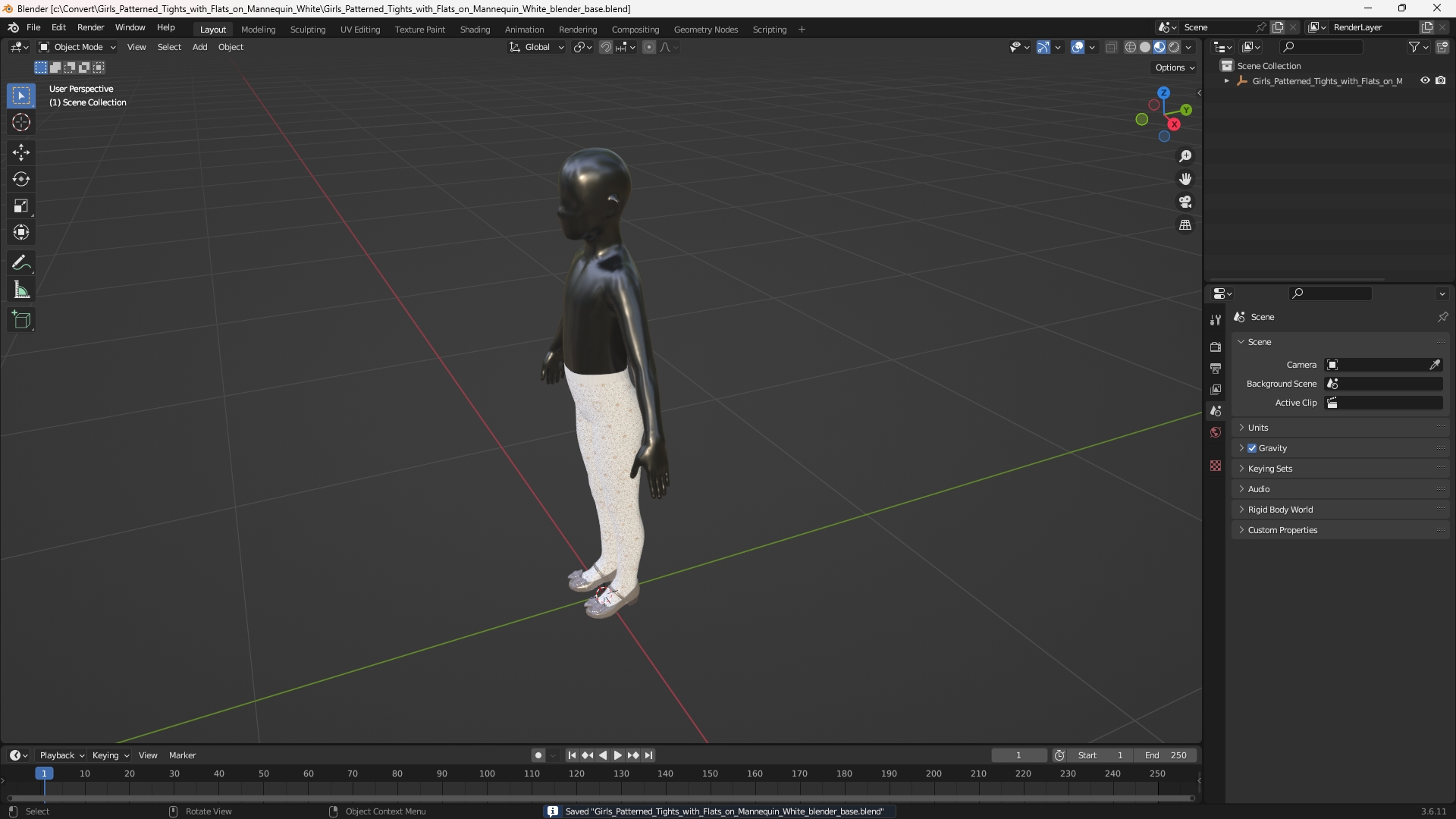Open the File menu
Viewport: 1456px width, 819px height.
[x=33, y=27]
